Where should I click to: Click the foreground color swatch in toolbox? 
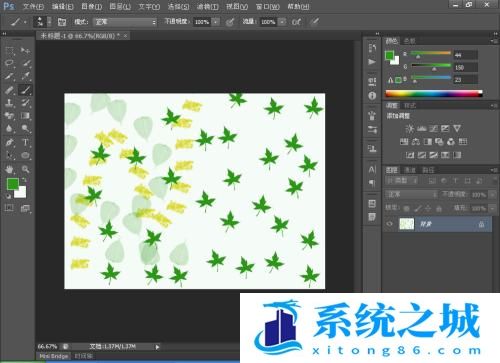12,183
